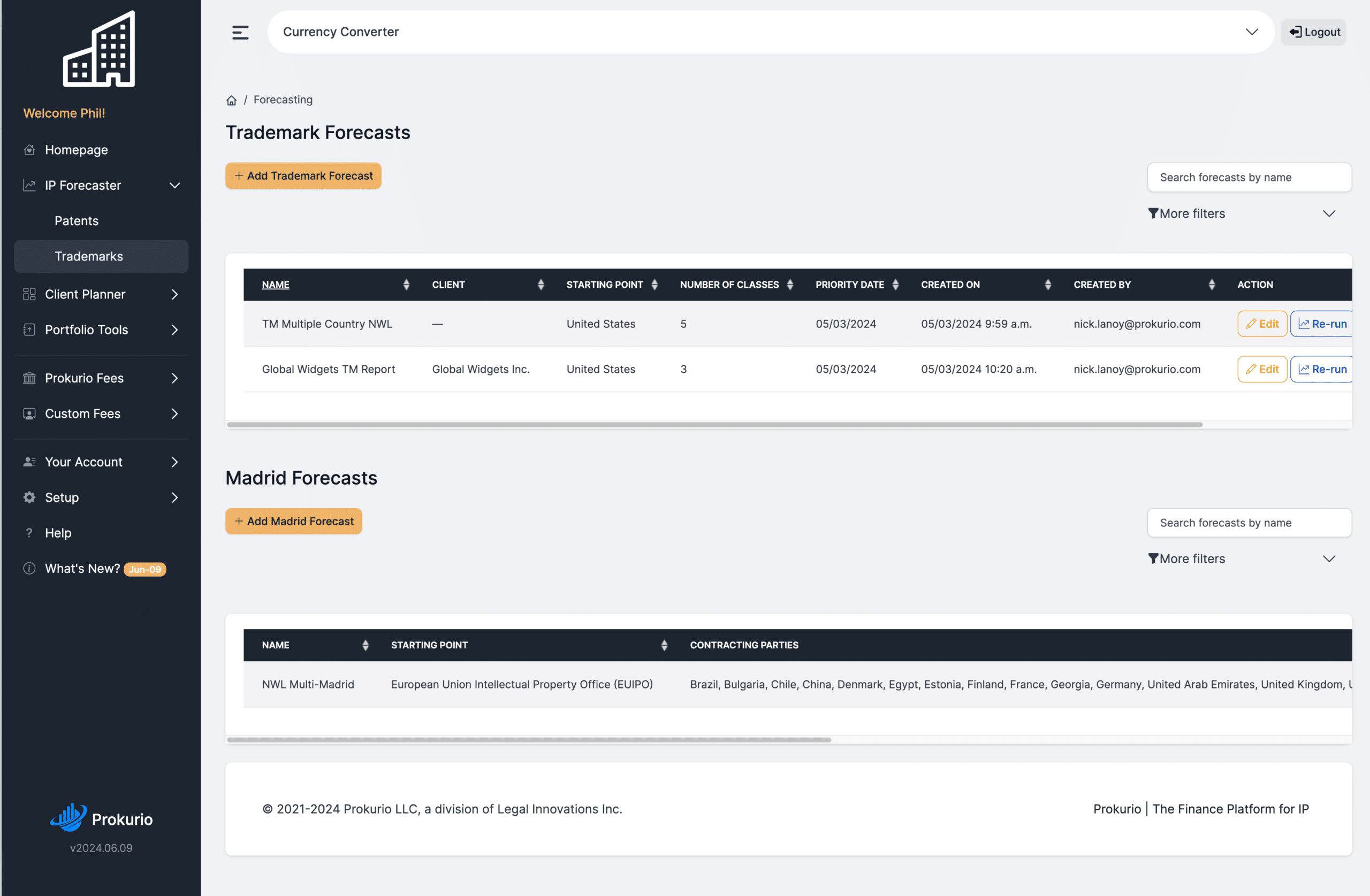The image size is (1370, 896).
Task: Click the Logout button
Action: click(1314, 32)
